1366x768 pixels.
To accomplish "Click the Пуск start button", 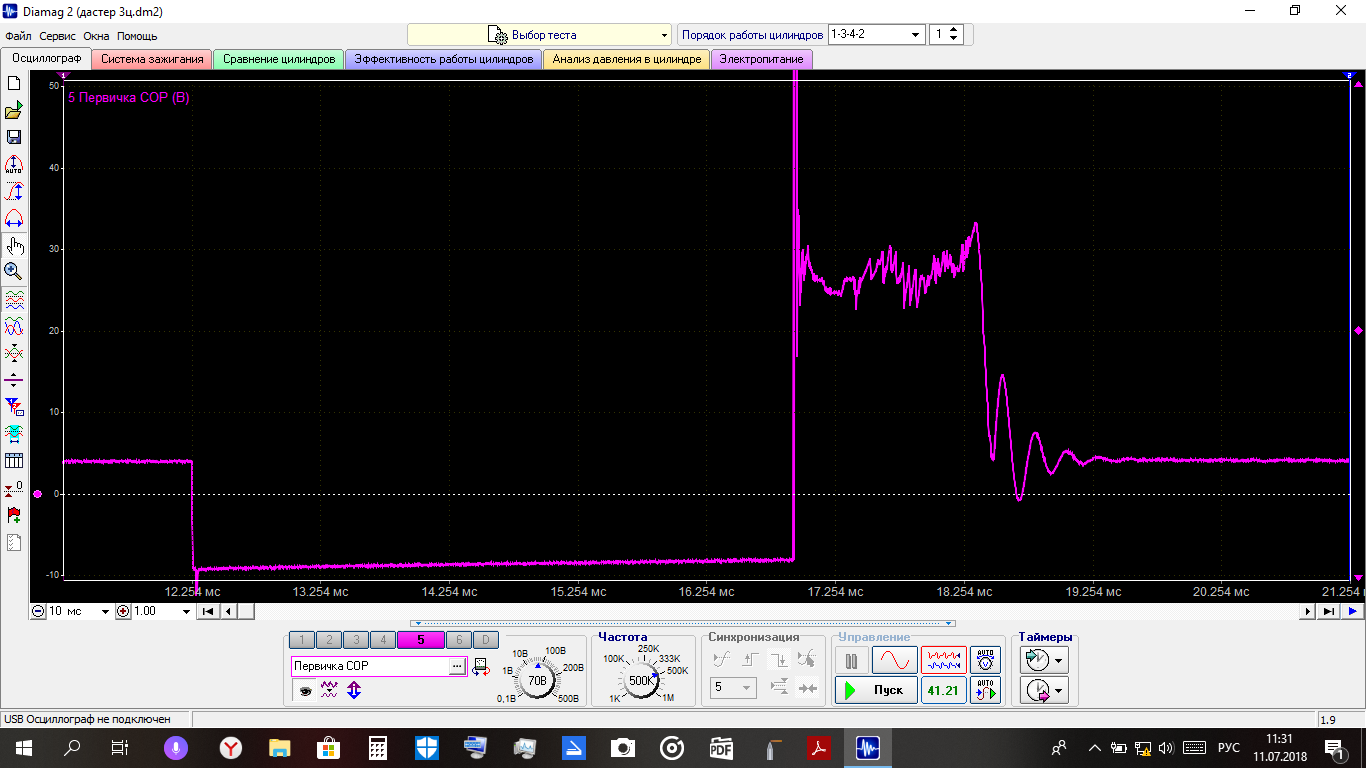I will 876,690.
